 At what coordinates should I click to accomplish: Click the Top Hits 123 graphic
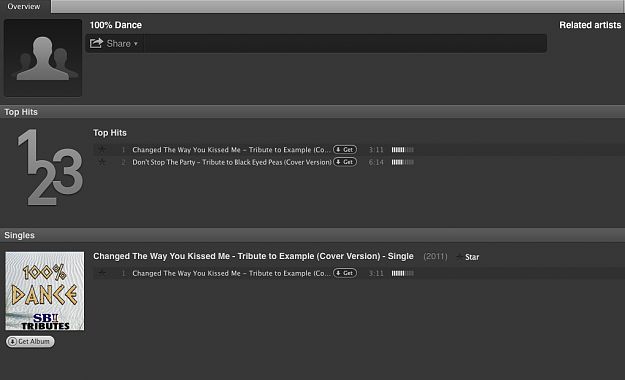(49, 167)
